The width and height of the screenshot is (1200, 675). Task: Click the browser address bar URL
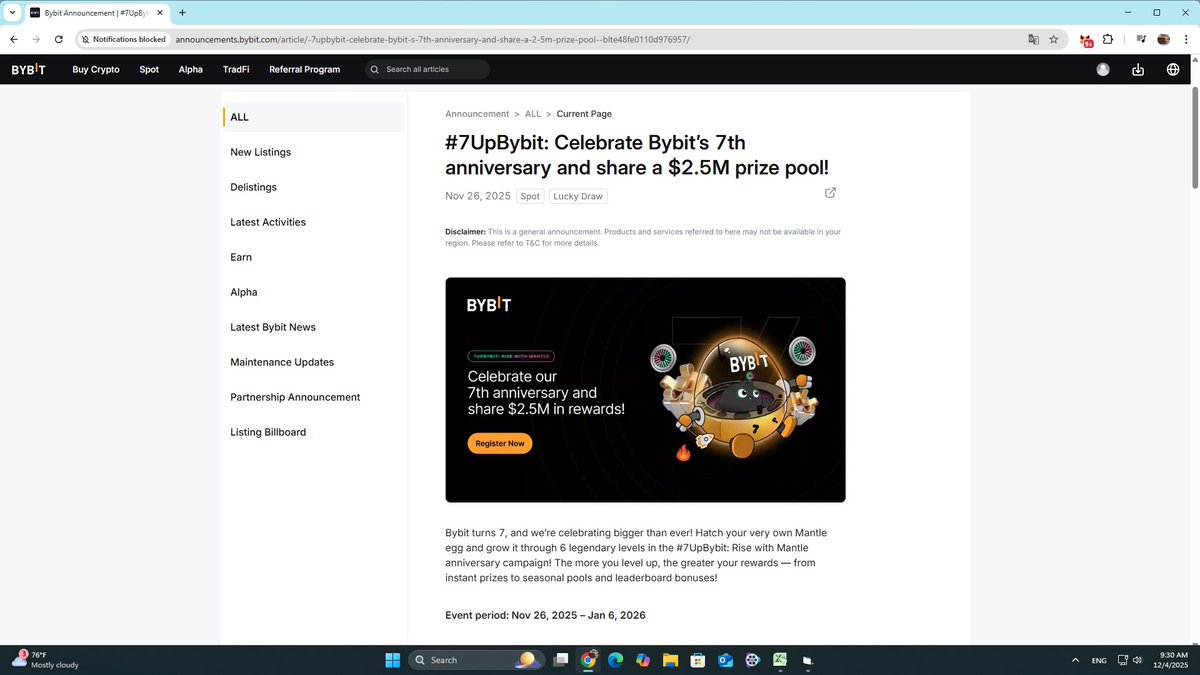coord(432,39)
